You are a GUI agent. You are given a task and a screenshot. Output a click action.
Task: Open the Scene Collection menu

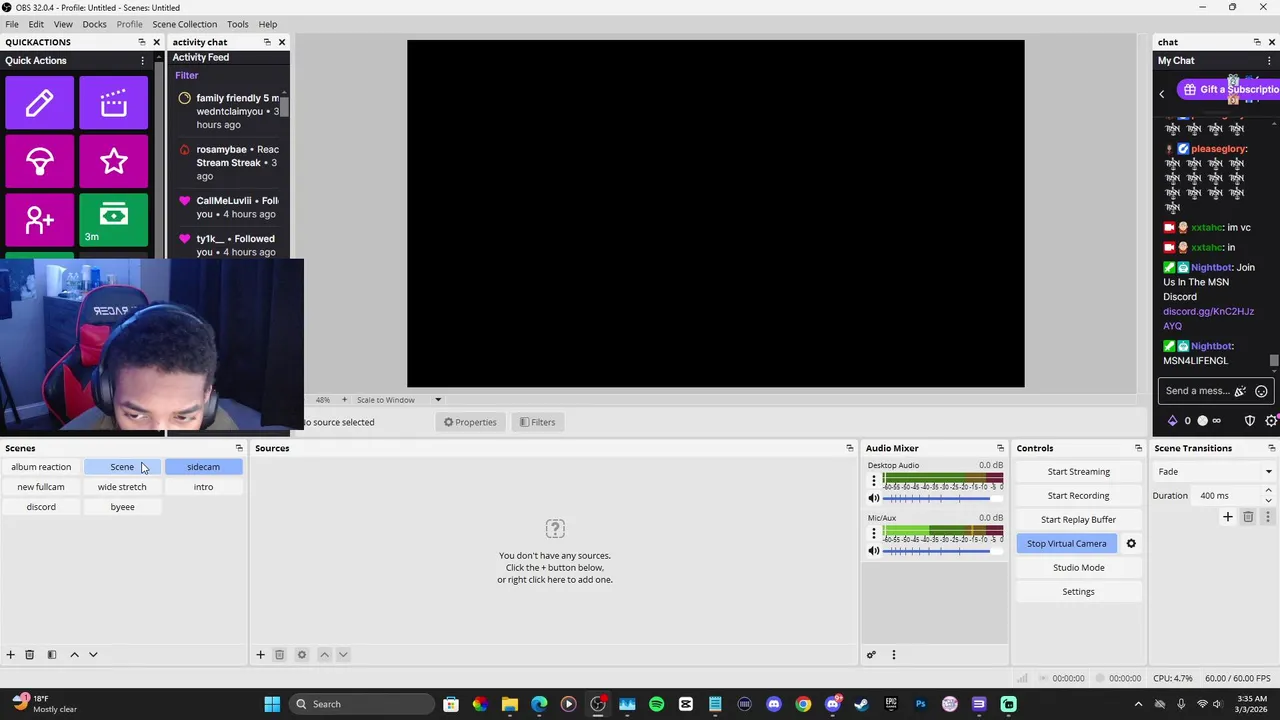tap(184, 24)
